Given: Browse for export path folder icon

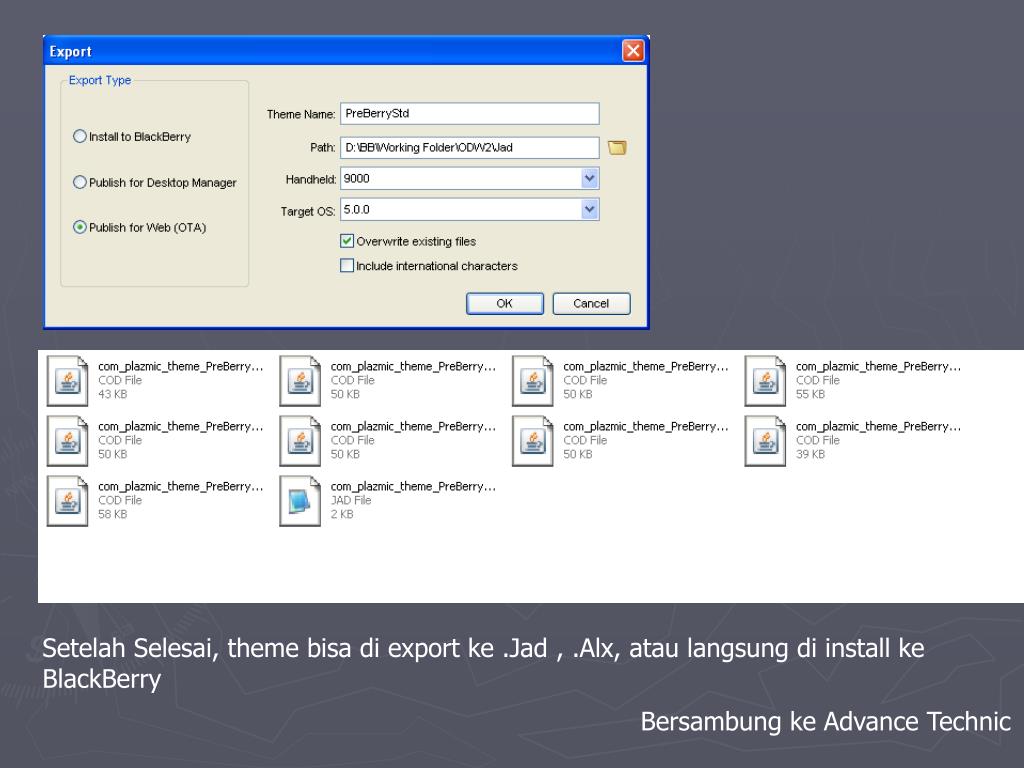Looking at the screenshot, I should tap(617, 148).
